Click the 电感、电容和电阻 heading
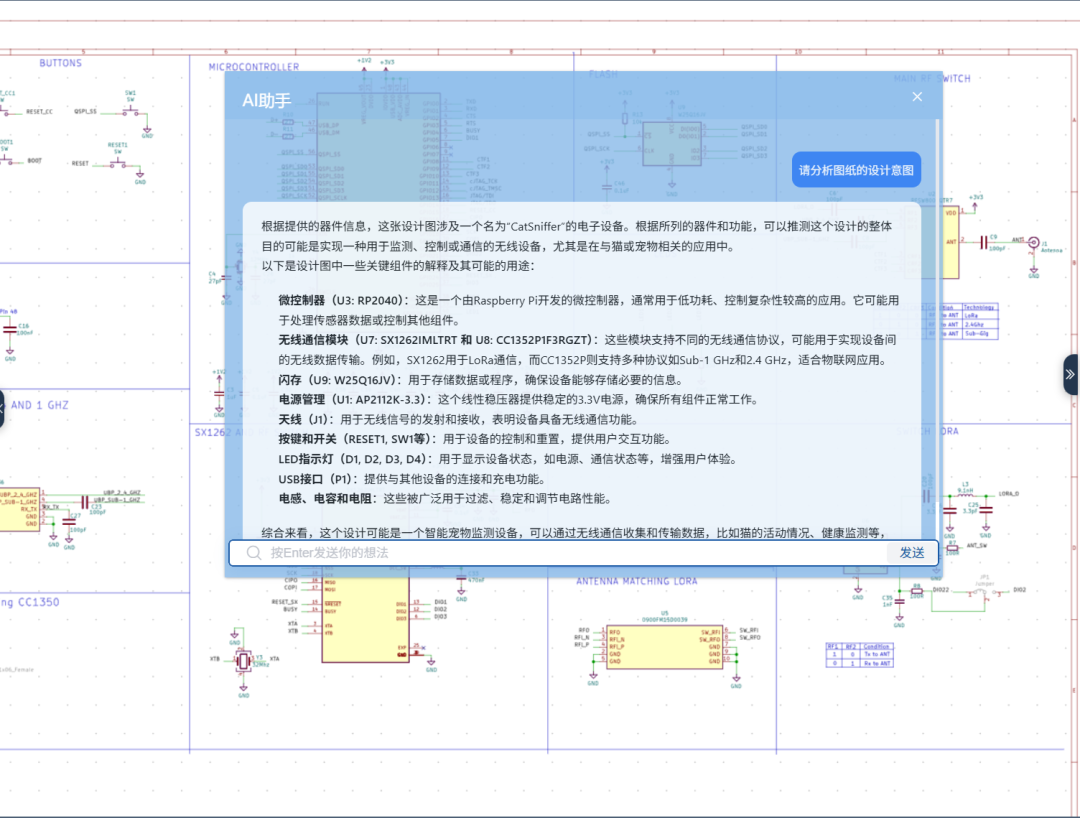The height and width of the screenshot is (818, 1080). 327,499
